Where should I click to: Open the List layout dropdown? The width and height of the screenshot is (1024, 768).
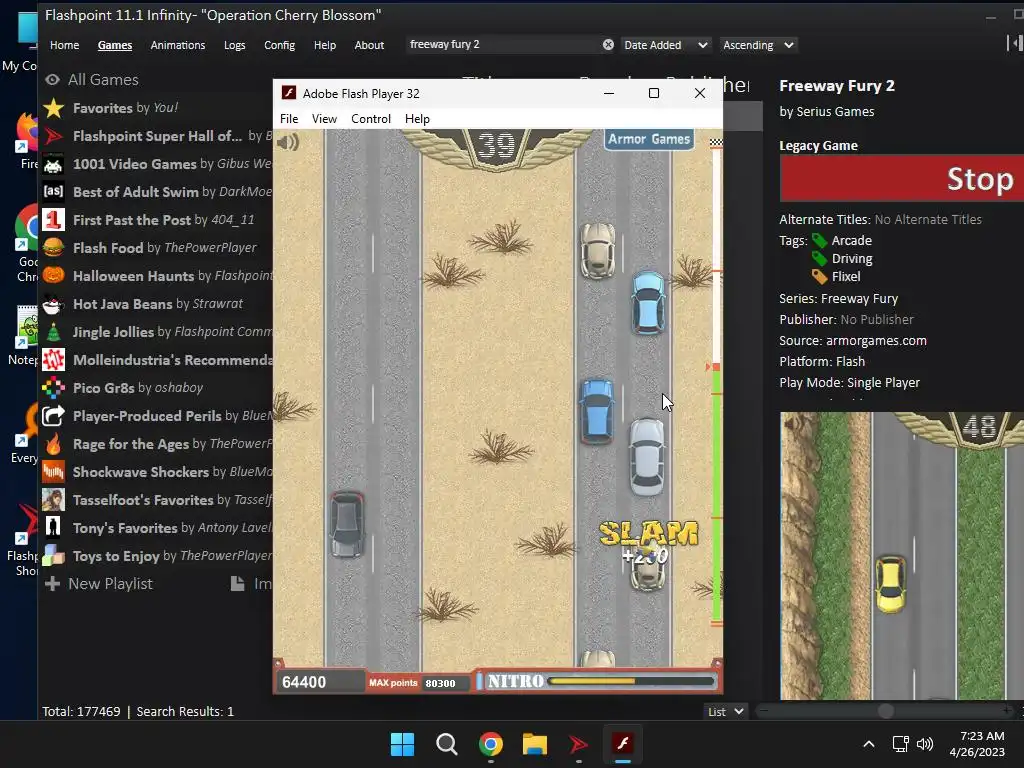726,711
